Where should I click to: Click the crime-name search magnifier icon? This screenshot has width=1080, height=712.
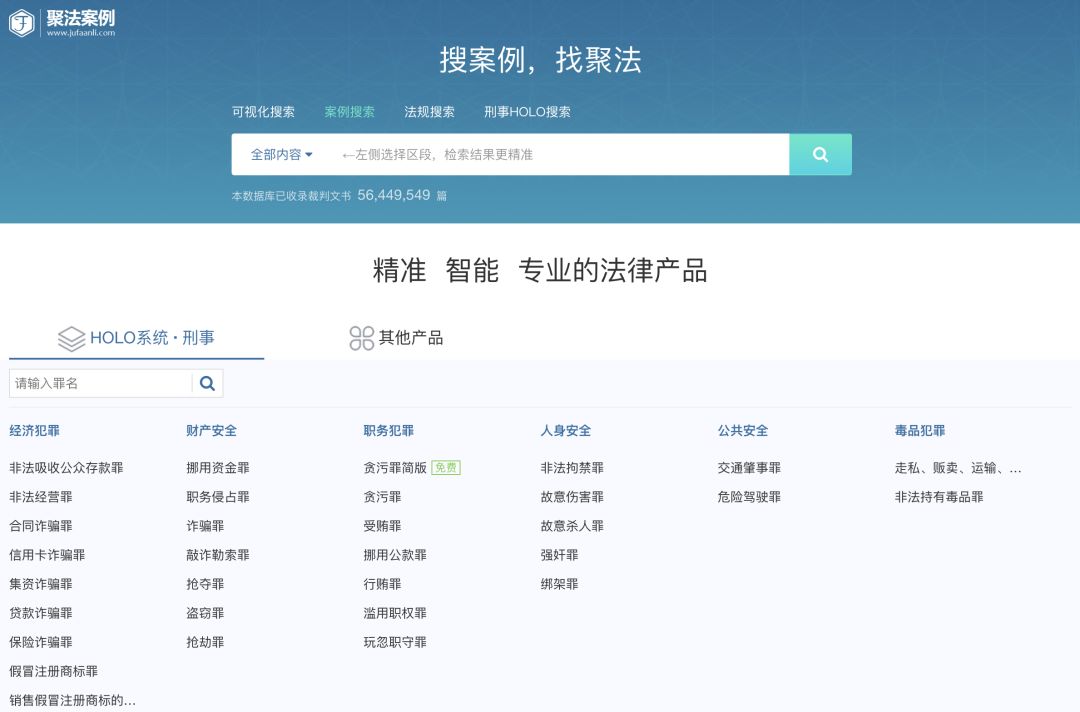pyautogui.click(x=207, y=384)
